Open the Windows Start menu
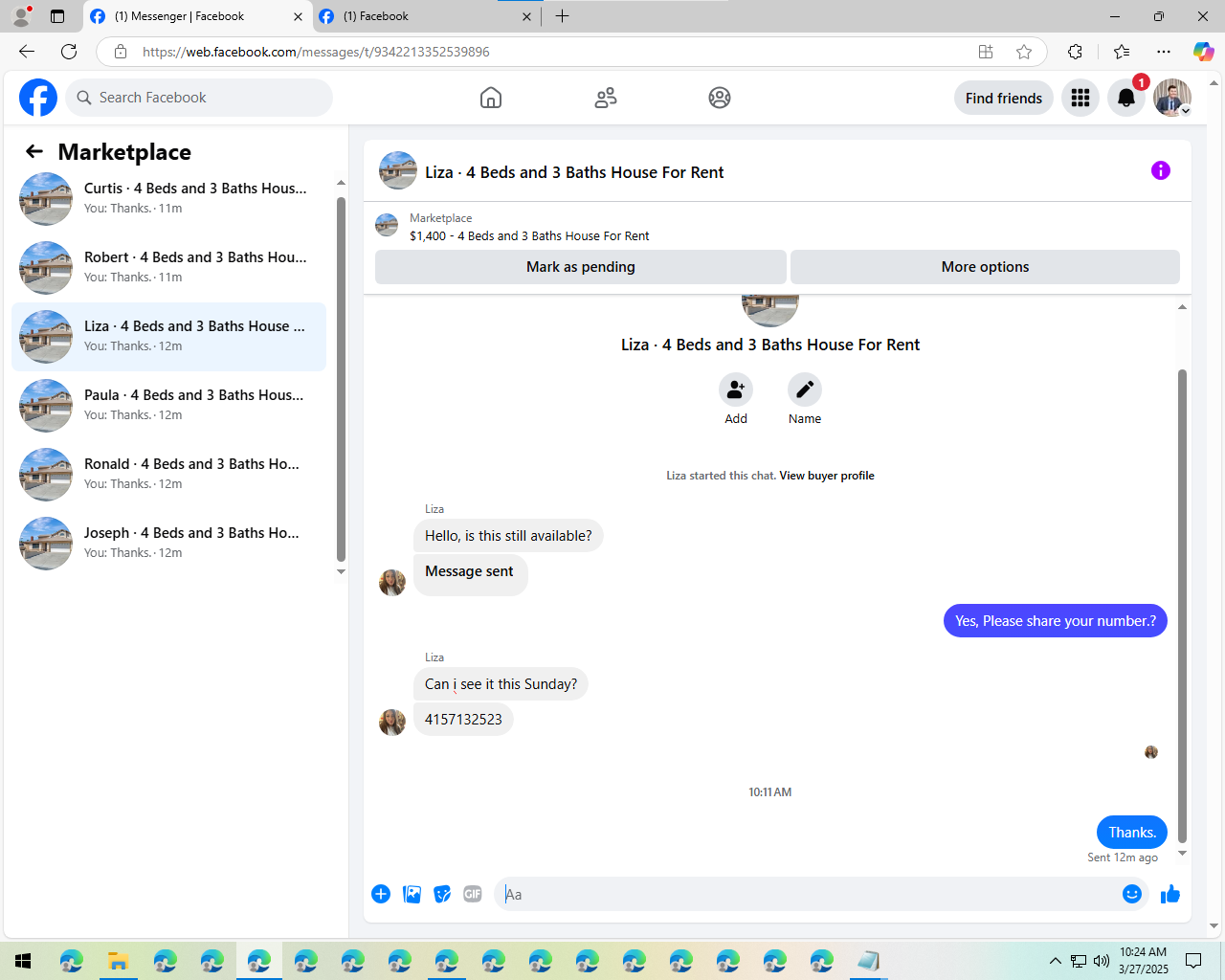The height and width of the screenshot is (980, 1225). click(x=23, y=961)
